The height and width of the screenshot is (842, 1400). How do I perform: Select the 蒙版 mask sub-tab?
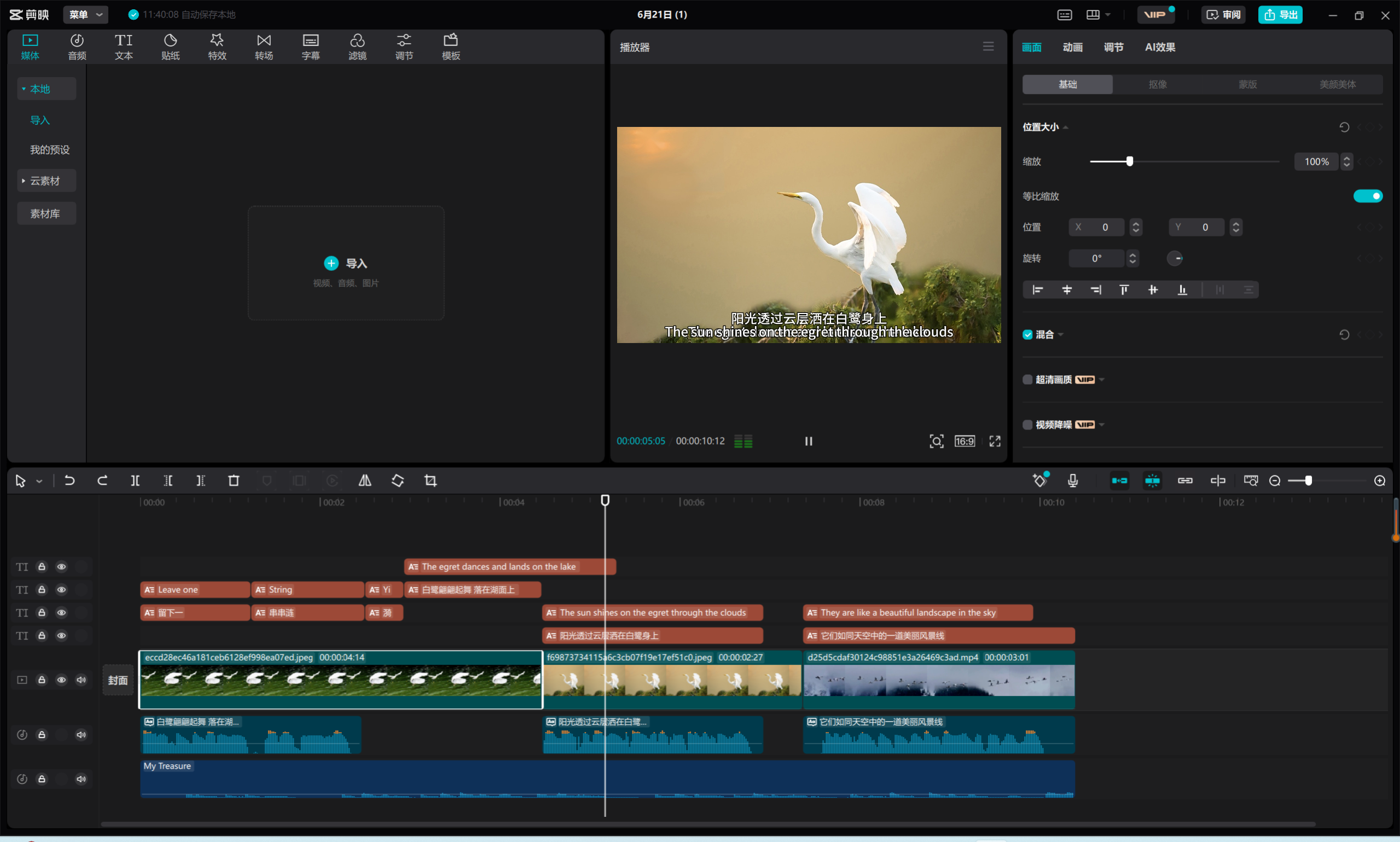pyautogui.click(x=1247, y=84)
